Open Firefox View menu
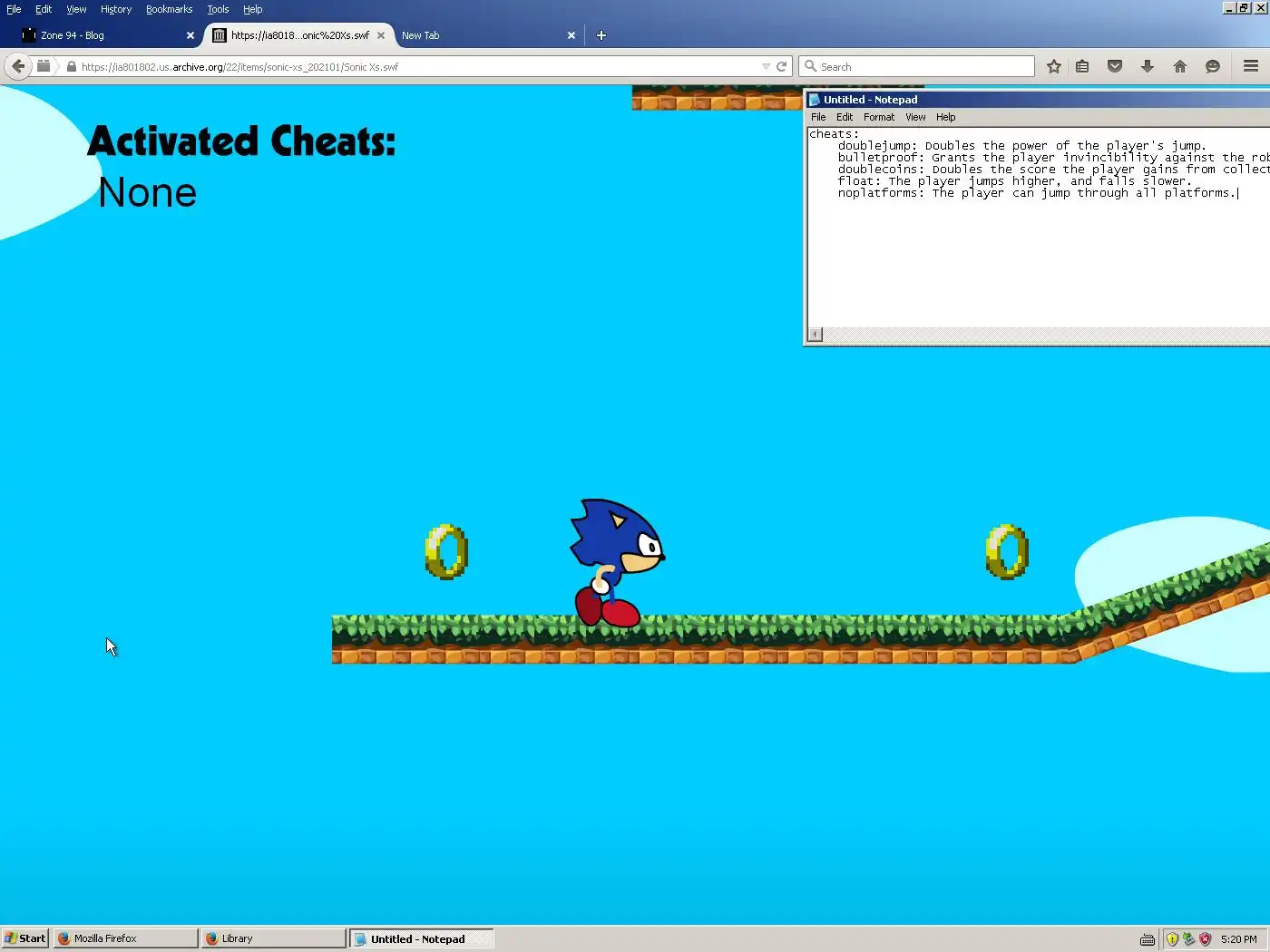This screenshot has width=1270, height=952. pyautogui.click(x=76, y=9)
